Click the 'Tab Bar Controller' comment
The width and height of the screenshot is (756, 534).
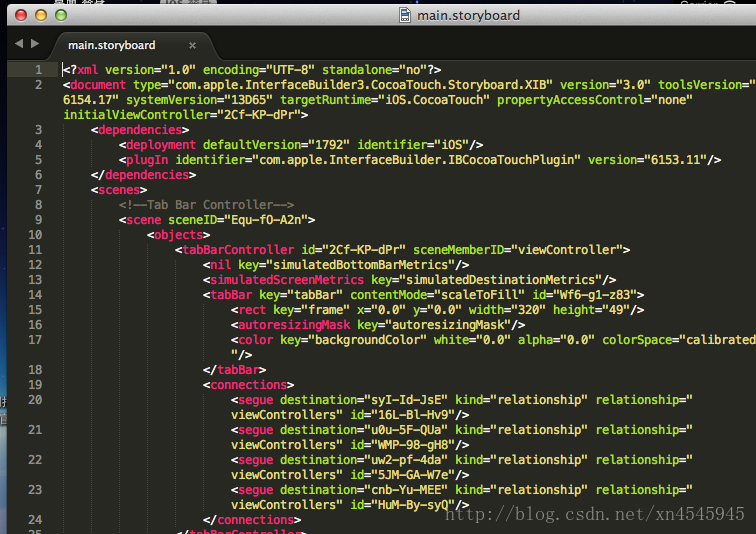click(206, 205)
